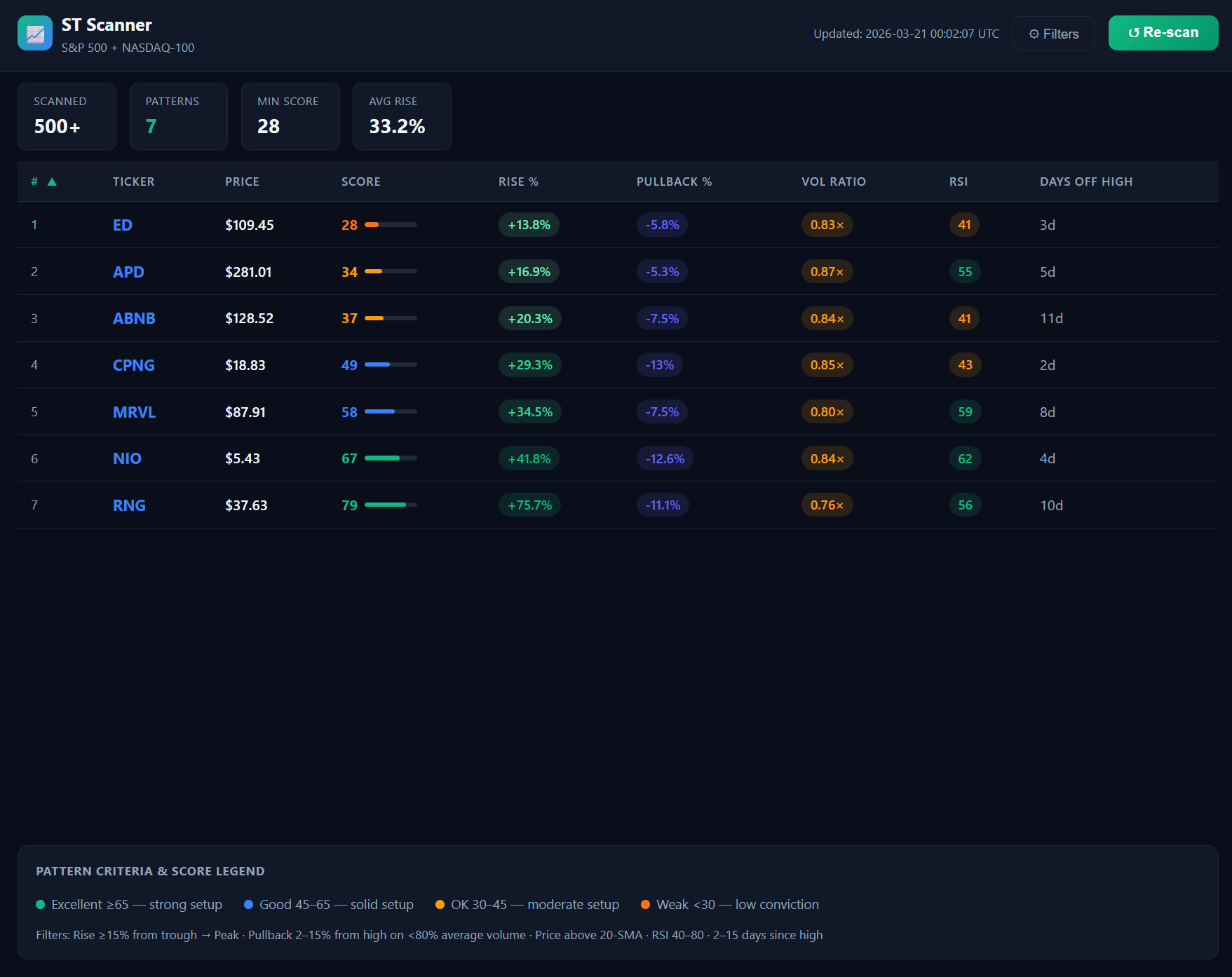Click the -11.1% pullback badge
This screenshot has width=1232, height=977.
pos(663,505)
